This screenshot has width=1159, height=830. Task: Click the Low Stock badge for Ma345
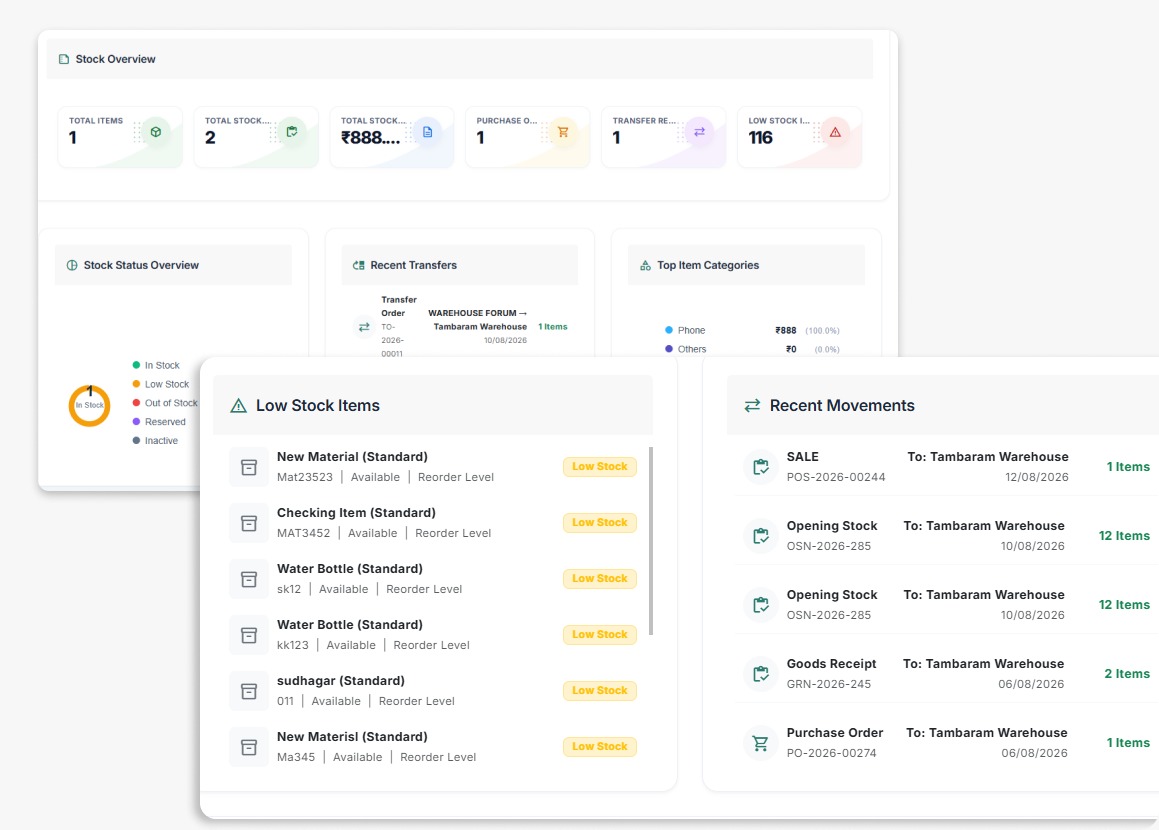(x=599, y=746)
